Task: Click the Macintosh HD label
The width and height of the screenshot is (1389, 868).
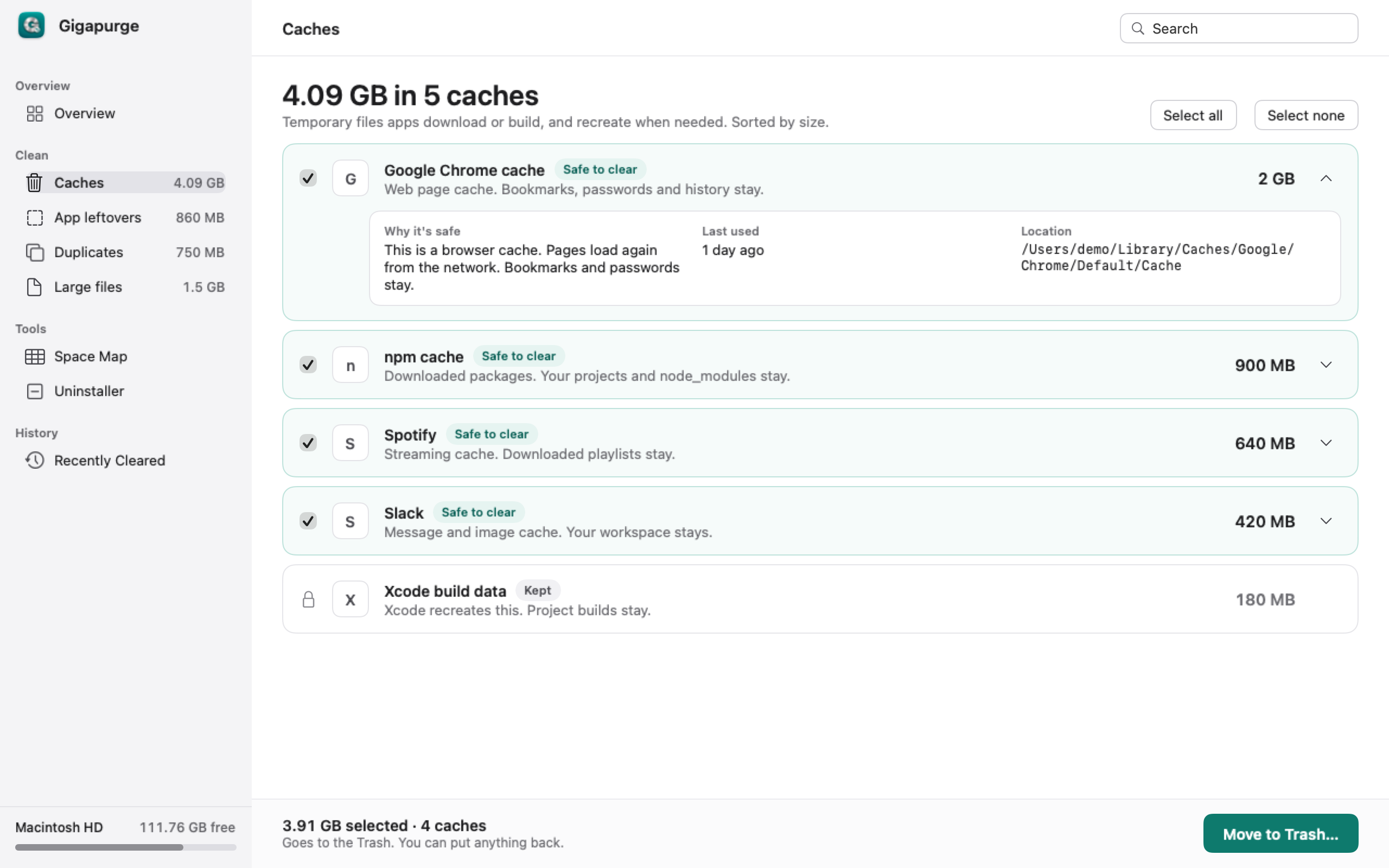Action: pyautogui.click(x=59, y=827)
